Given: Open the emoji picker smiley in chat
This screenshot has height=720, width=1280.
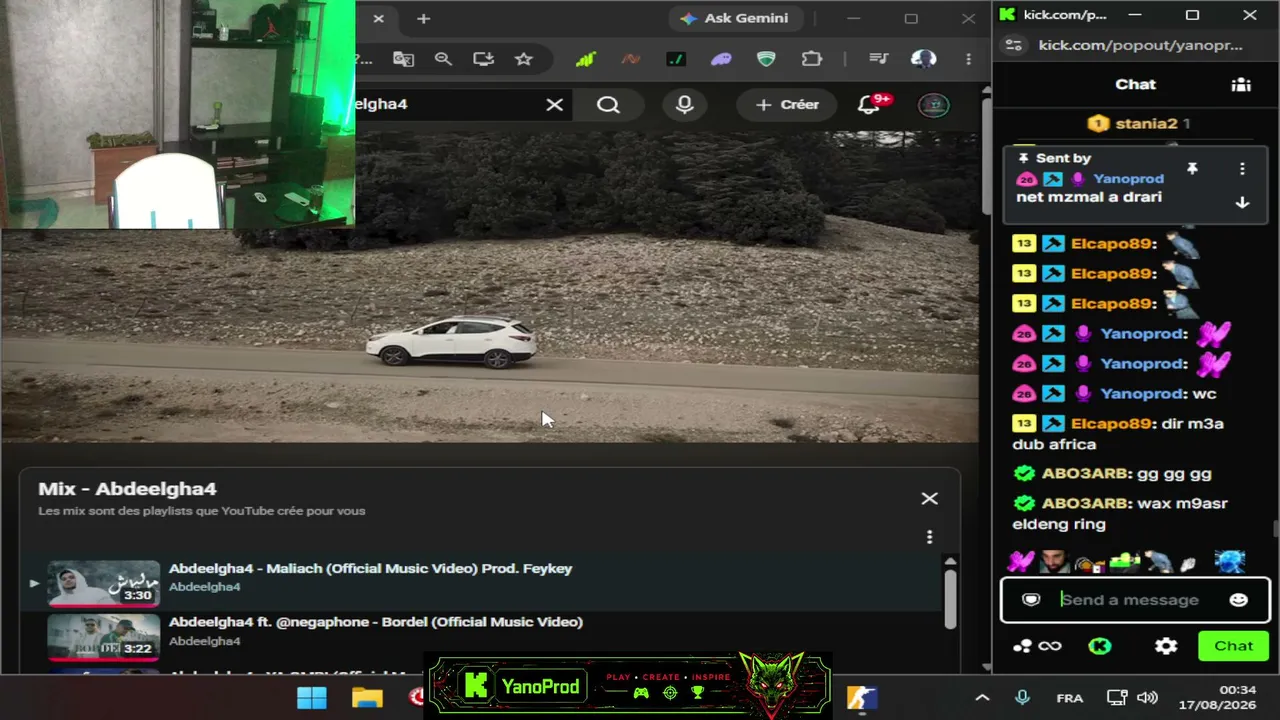Looking at the screenshot, I should click(x=1238, y=599).
